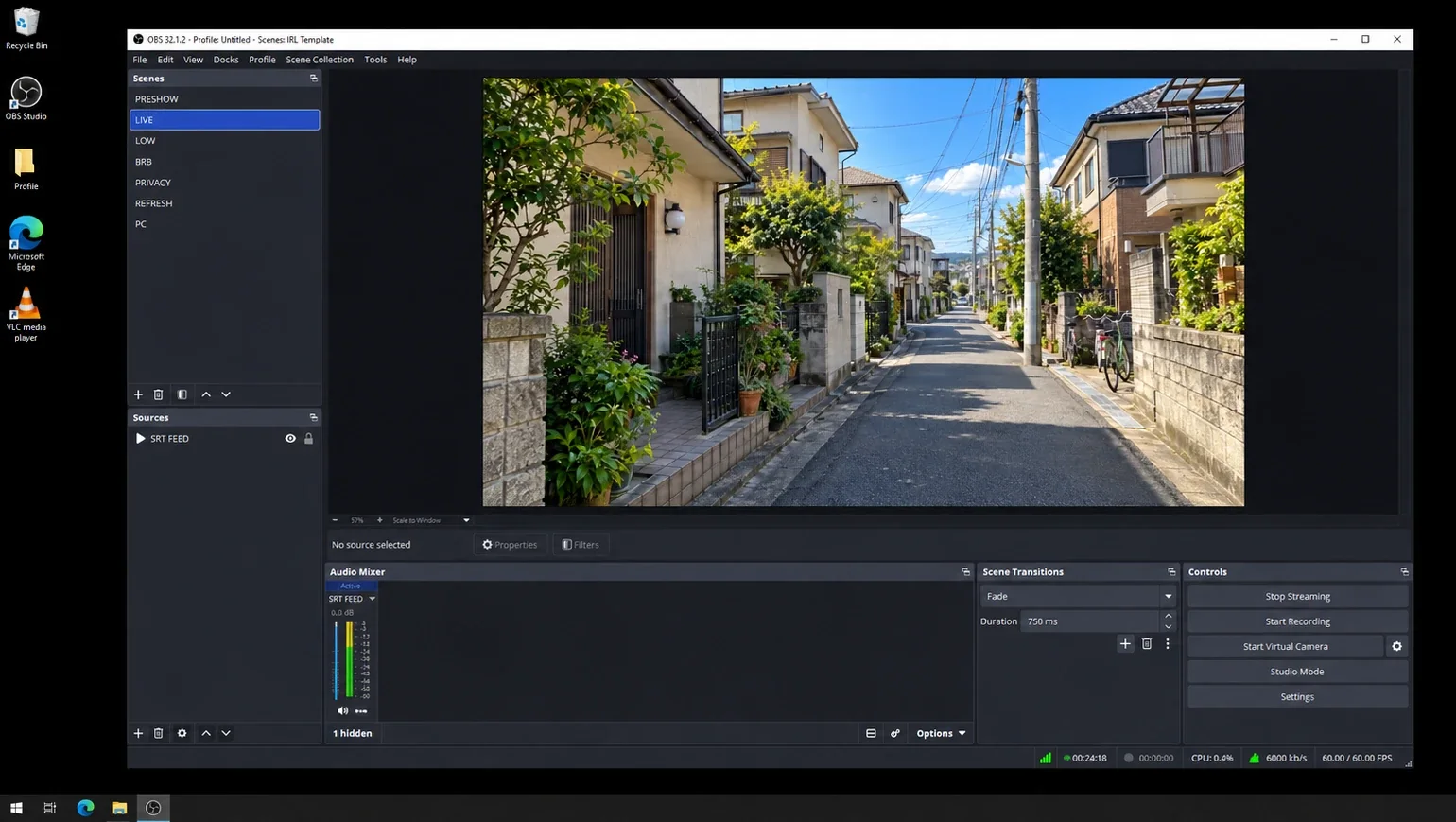Move scene up with Scenes up arrow
Image resolution: width=1456 pixels, height=822 pixels.
(206, 394)
